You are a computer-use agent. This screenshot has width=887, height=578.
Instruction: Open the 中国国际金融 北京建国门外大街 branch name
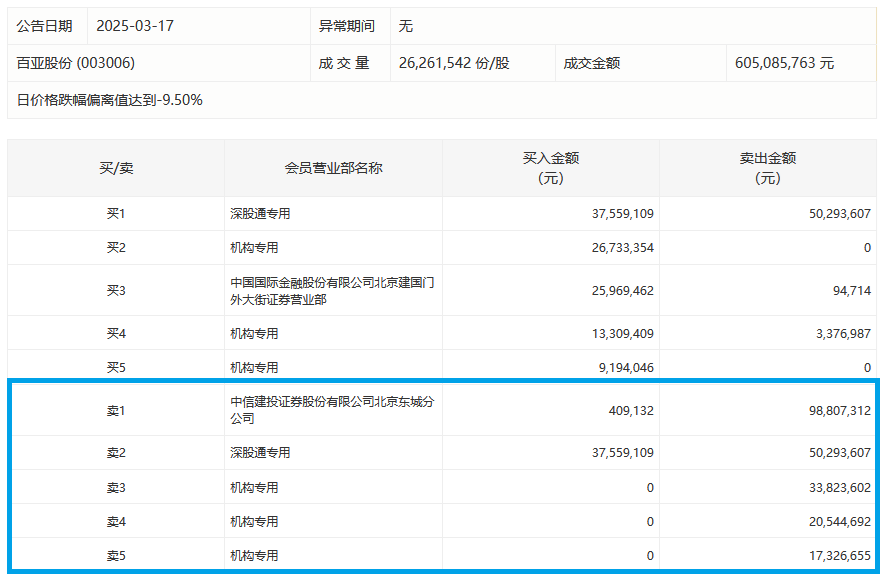(332, 291)
